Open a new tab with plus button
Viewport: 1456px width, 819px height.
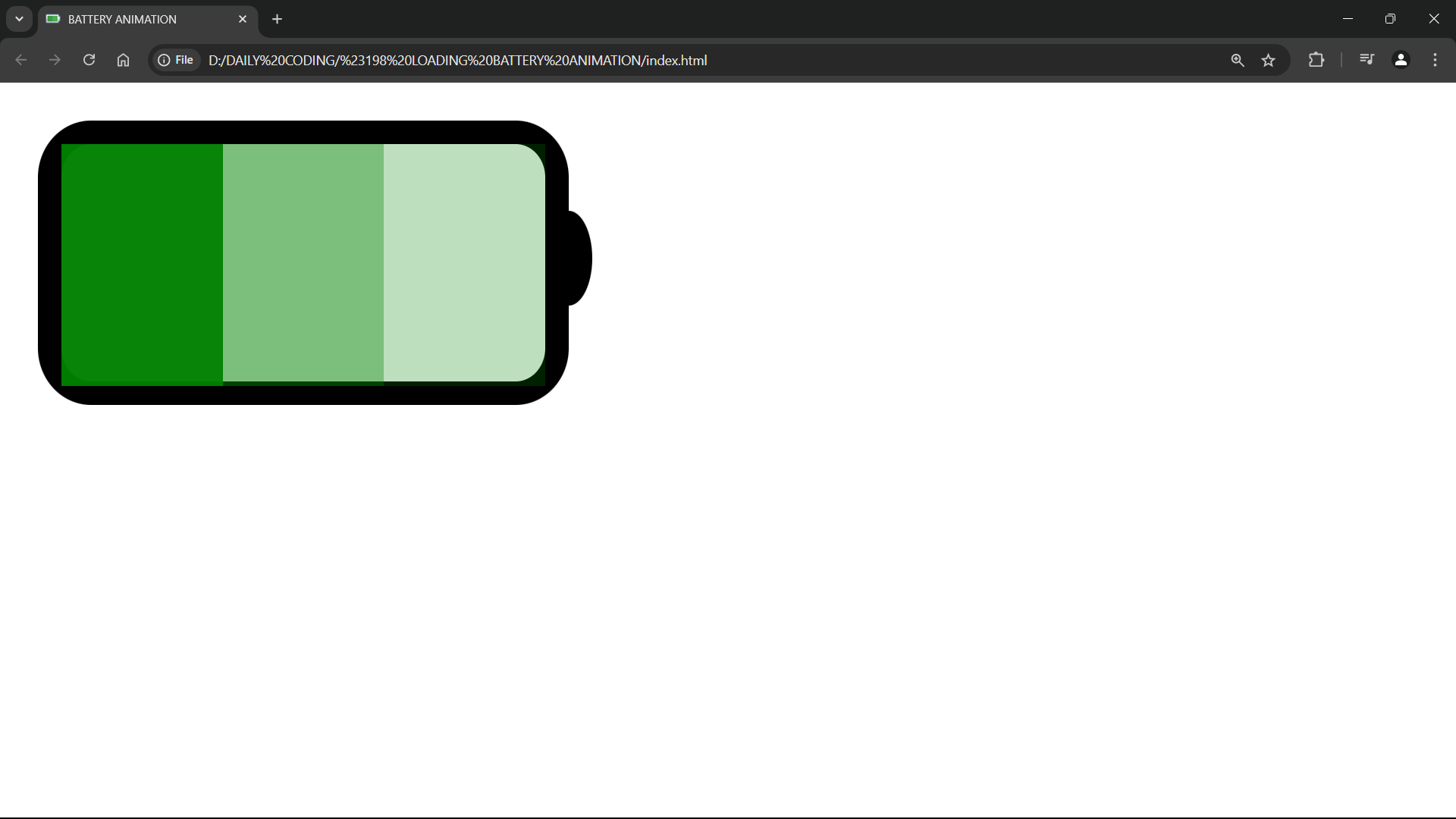(x=277, y=19)
